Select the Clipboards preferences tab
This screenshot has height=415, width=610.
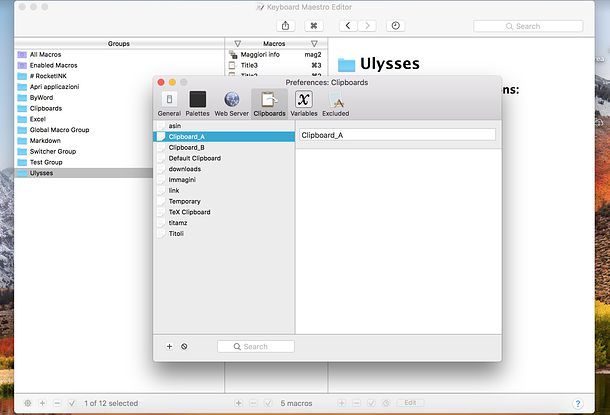(269, 104)
